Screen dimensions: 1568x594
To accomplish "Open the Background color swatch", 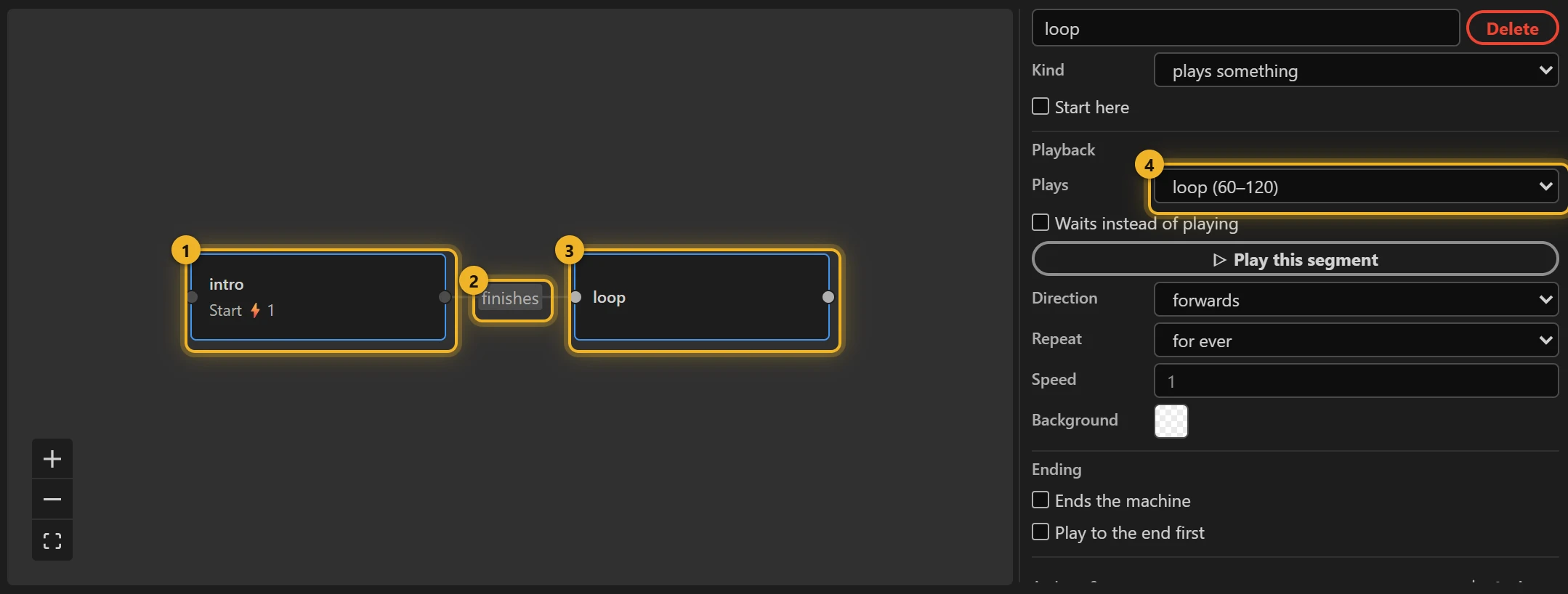I will tap(1171, 421).
